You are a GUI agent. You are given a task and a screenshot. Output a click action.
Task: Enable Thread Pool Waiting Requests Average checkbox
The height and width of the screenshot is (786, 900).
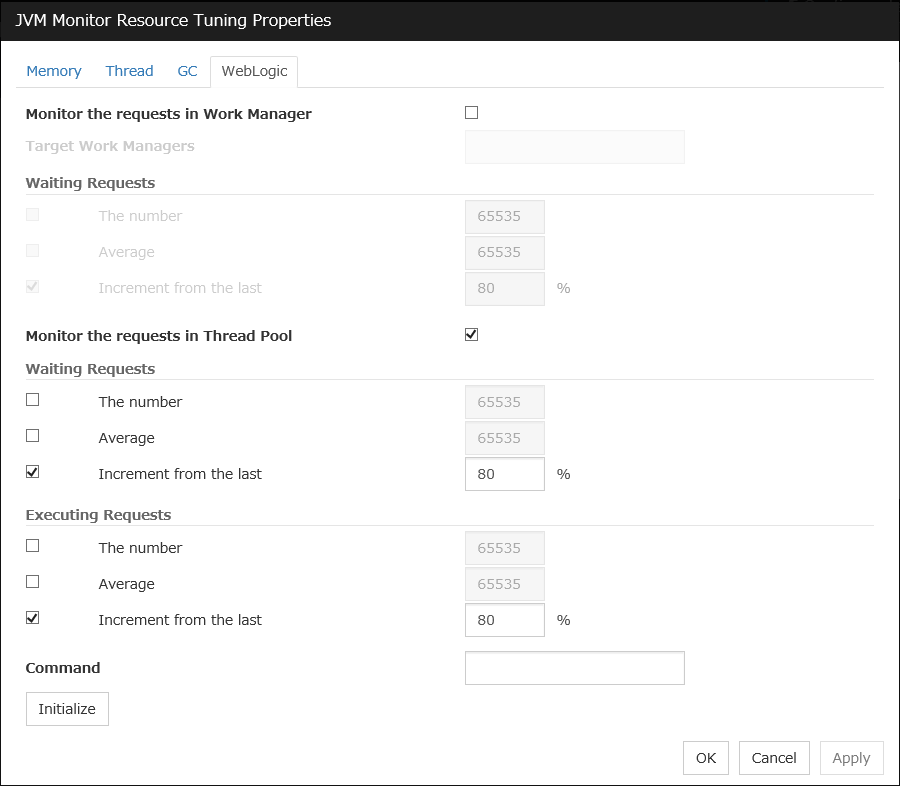pos(33,436)
